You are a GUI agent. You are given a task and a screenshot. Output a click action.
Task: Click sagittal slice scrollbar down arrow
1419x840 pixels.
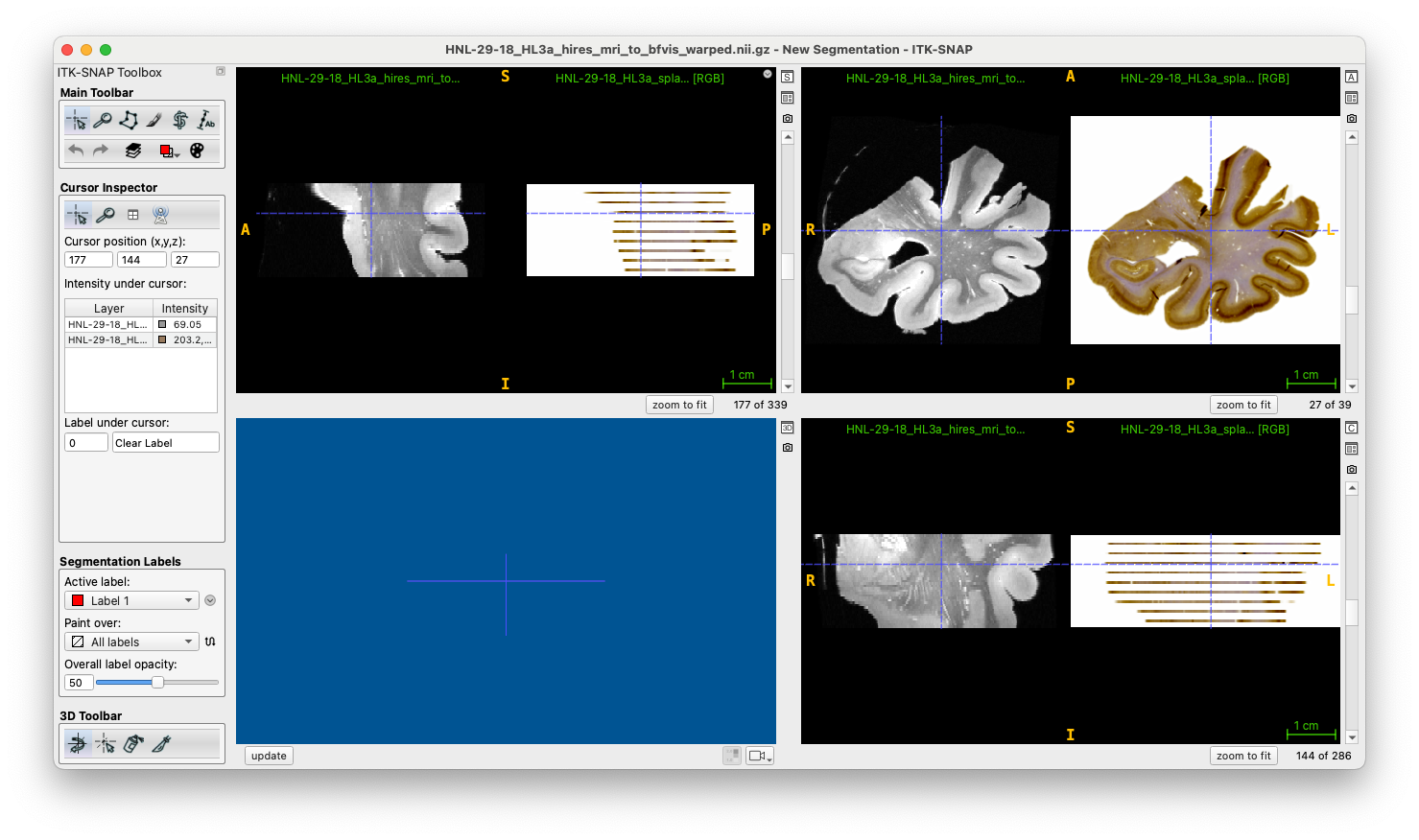(x=788, y=386)
